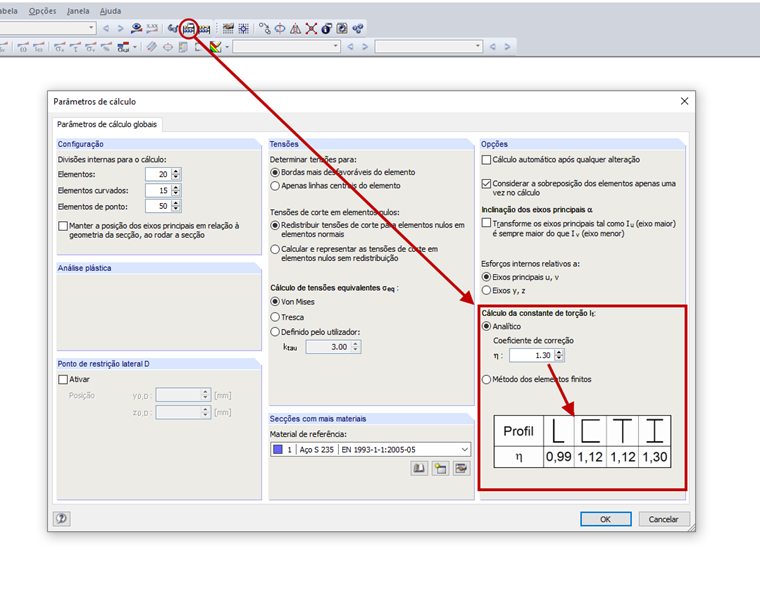Confirm the dialog with OK

pos(605,519)
